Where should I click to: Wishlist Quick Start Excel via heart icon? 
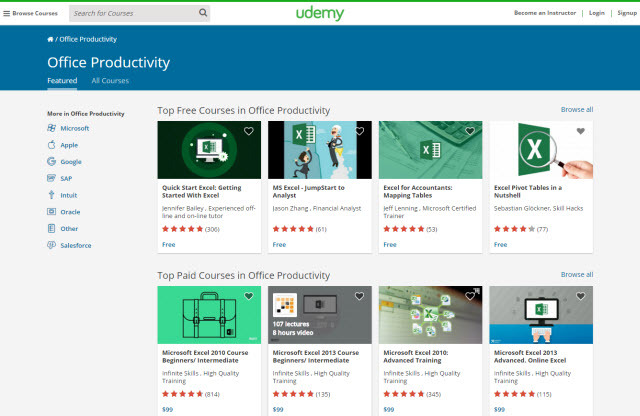[249, 131]
